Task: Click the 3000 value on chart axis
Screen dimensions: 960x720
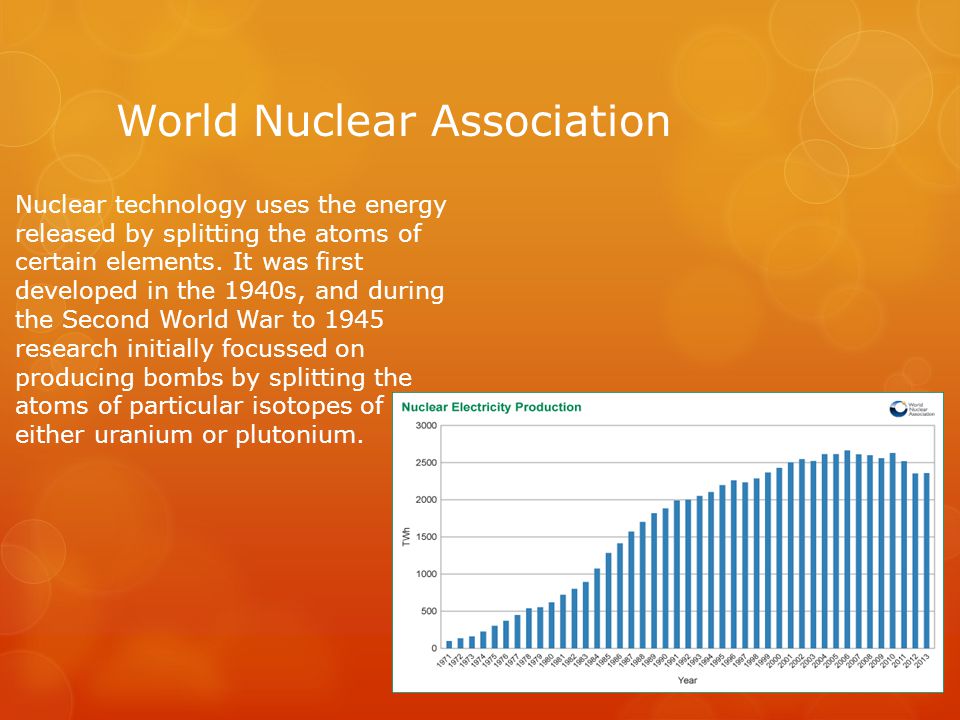Action: (426, 426)
